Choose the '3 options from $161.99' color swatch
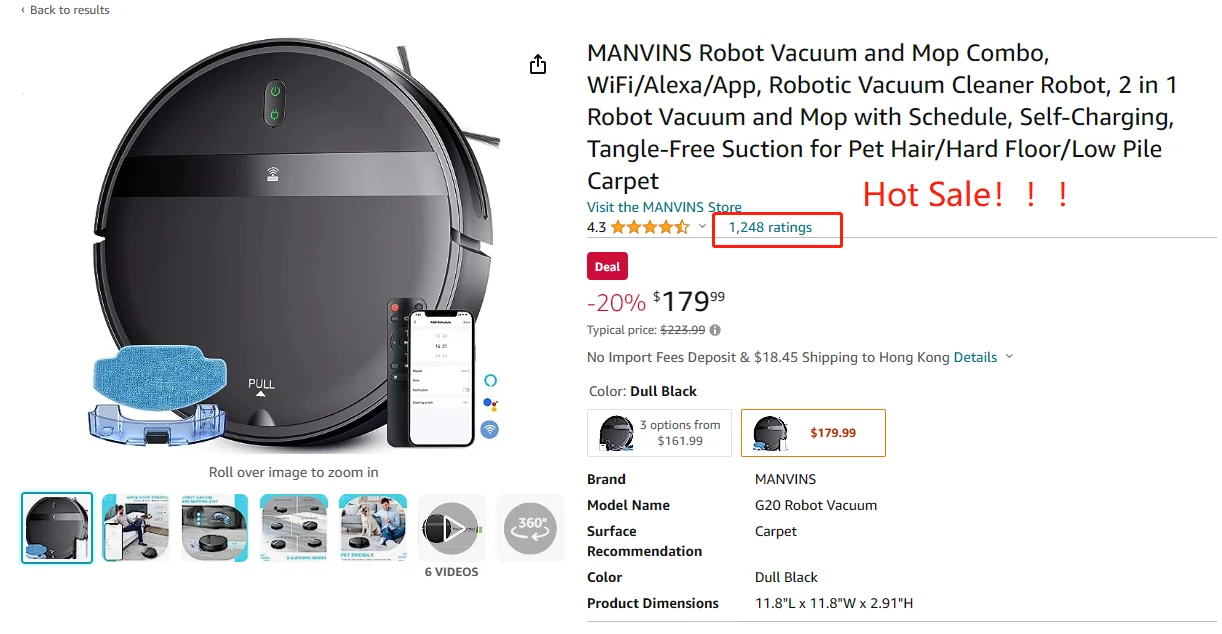Viewport: 1222px width, 634px height. tap(659, 433)
